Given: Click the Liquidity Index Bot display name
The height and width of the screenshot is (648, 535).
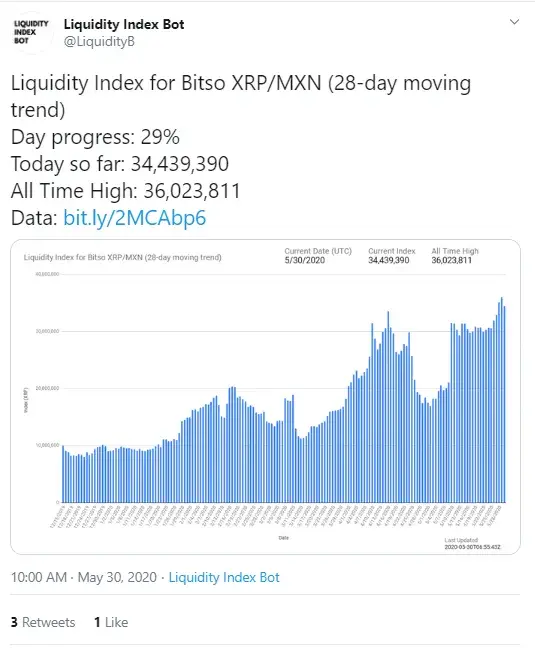Looking at the screenshot, I should 124,24.
